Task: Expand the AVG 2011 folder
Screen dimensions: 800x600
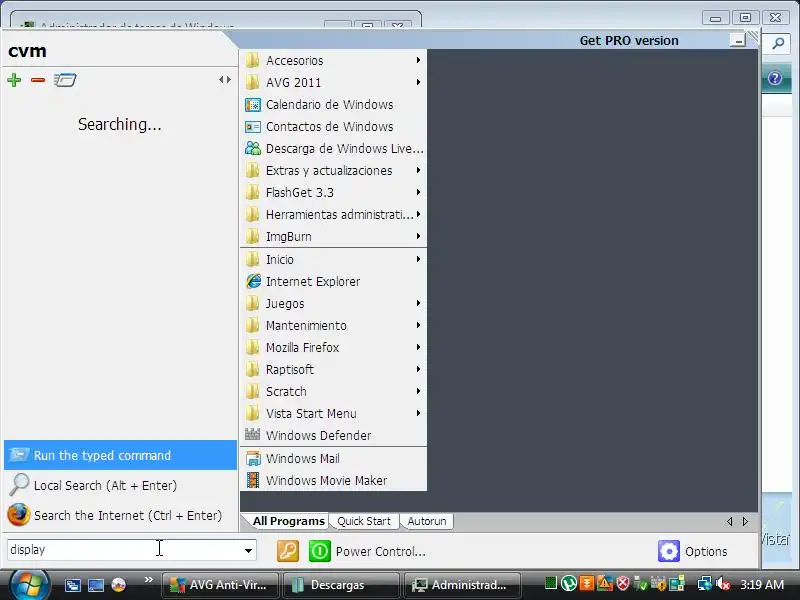Action: tap(333, 82)
